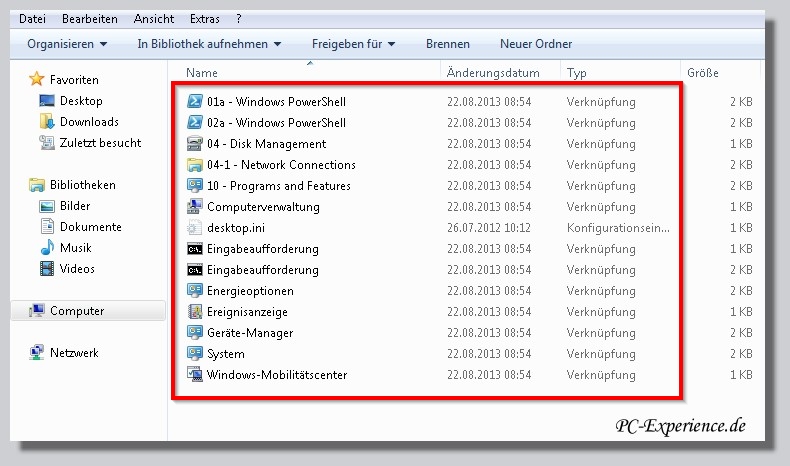790x466 pixels.
Task: Open the Datei menu
Action: [x=32, y=19]
